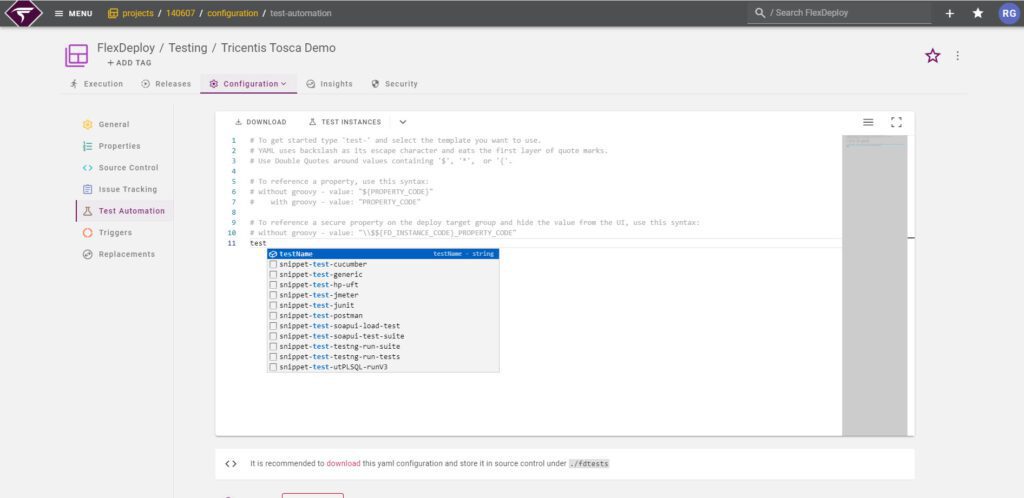Choose snippet-test-cucumber from suggestions
The height and width of the screenshot is (498, 1024).
pyautogui.click(x=383, y=264)
